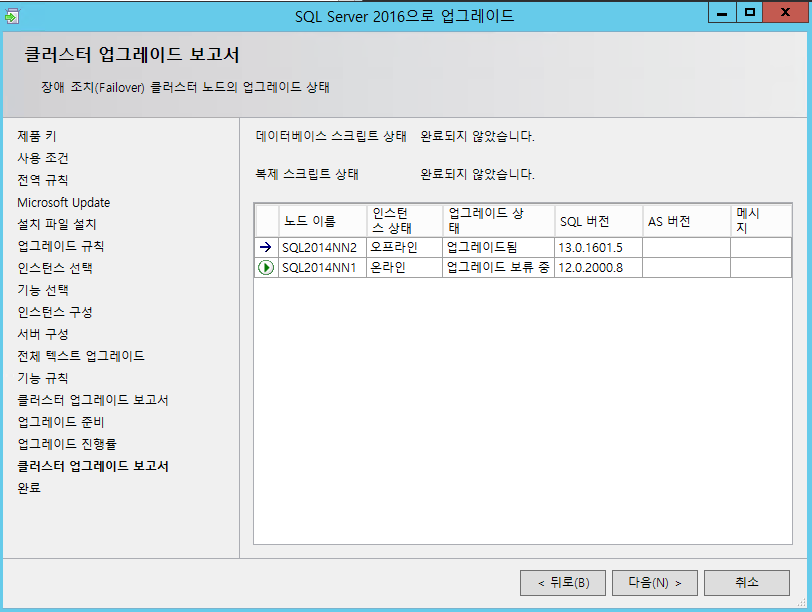This screenshot has width=812, height=612.
Task: Select the 서버 구성 step
Action: pos(43,334)
